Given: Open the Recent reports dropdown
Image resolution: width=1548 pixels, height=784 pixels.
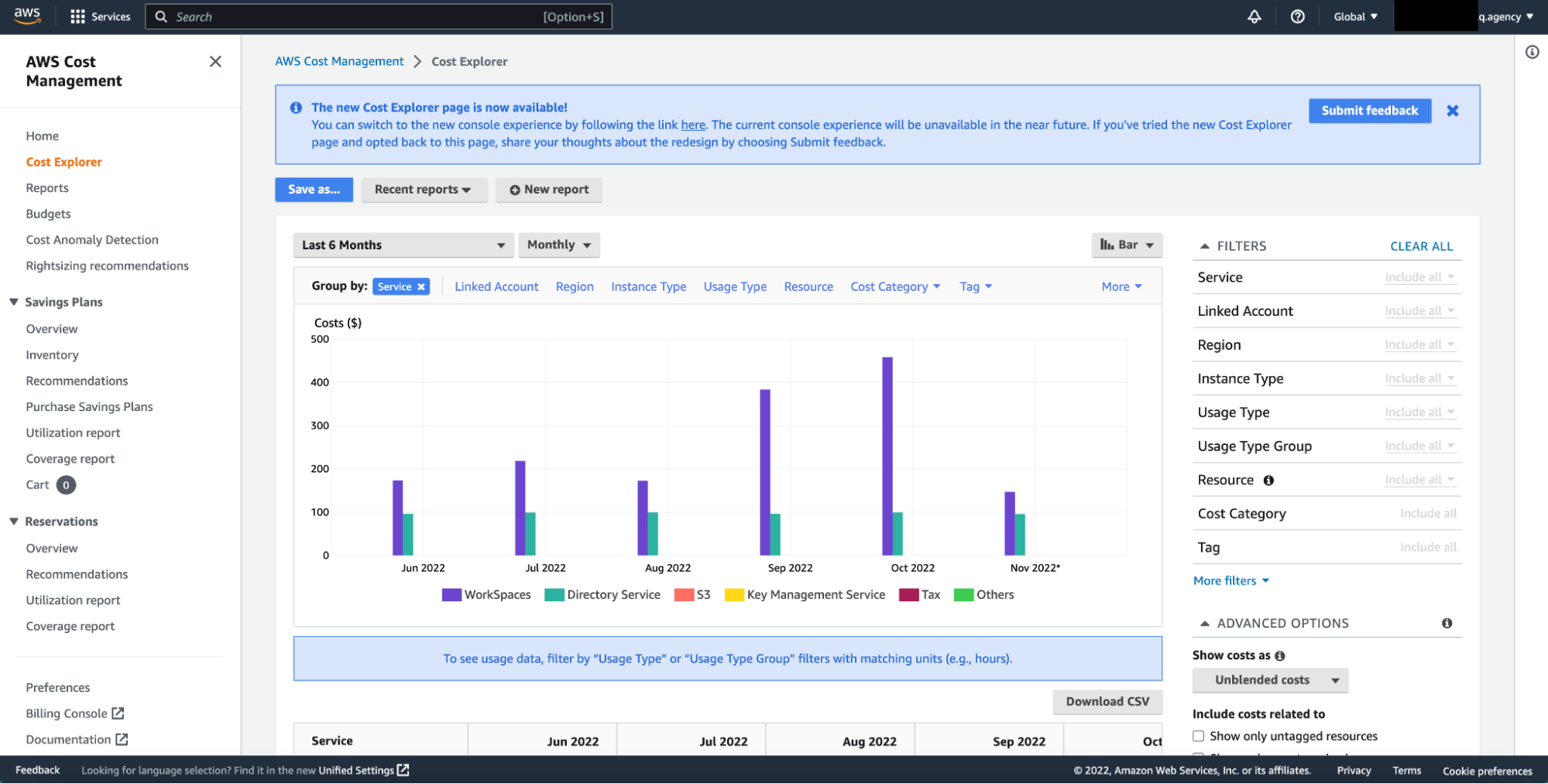Looking at the screenshot, I should coord(424,190).
